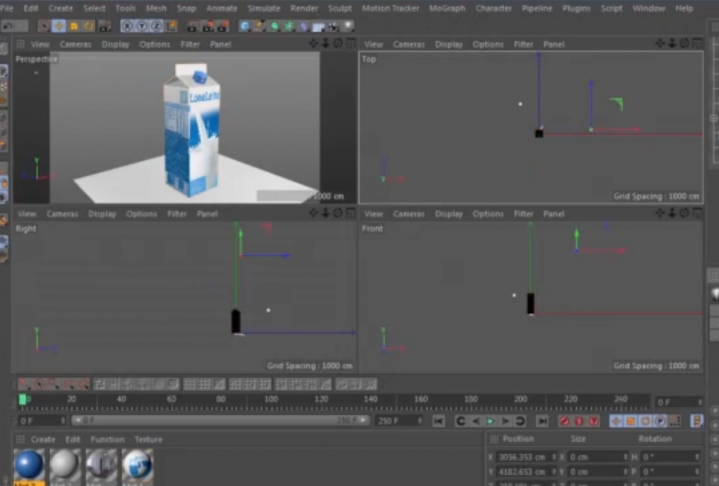Toggle position keyframe recording
The height and width of the screenshot is (486, 719).
616,421
